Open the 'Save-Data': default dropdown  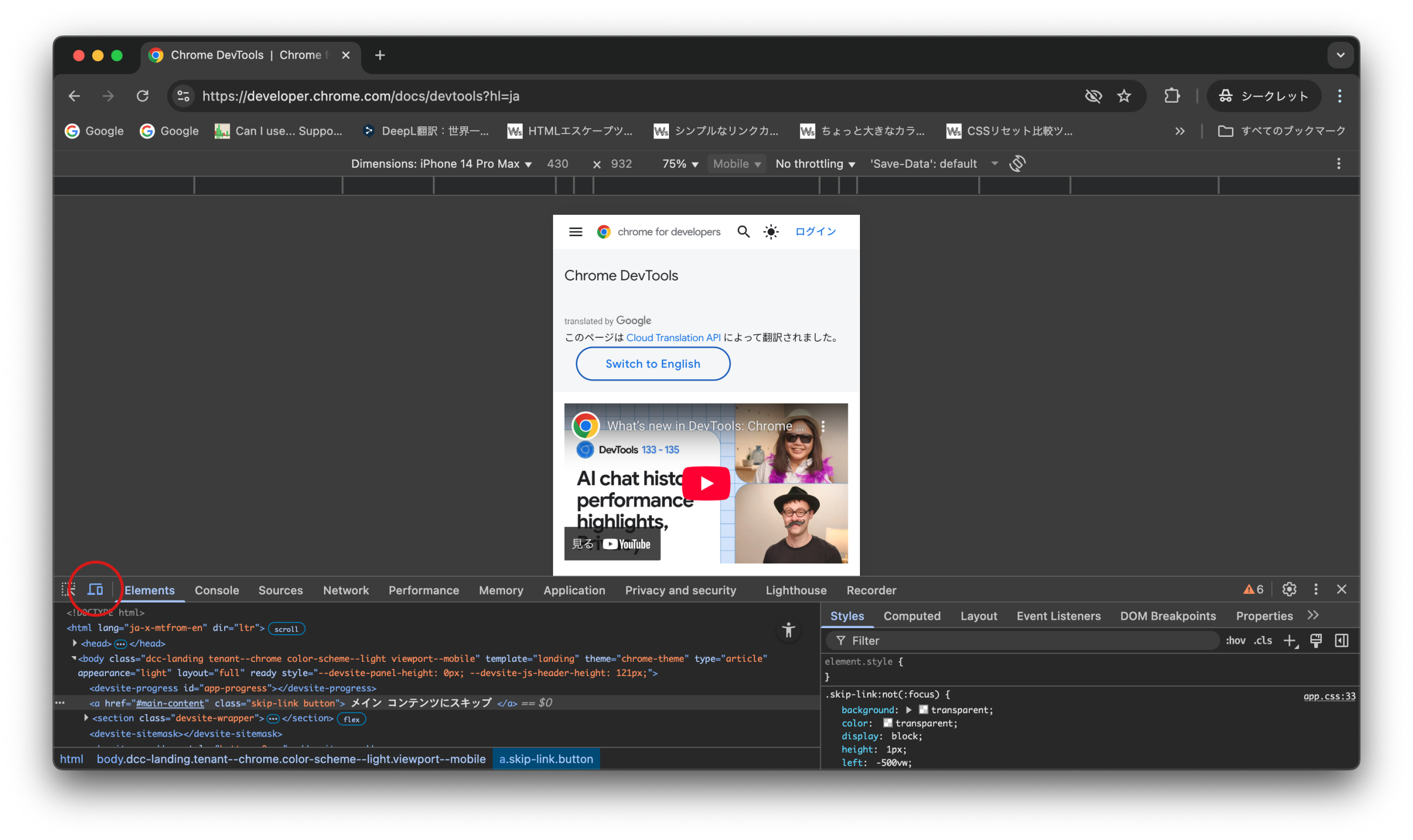coord(933,163)
